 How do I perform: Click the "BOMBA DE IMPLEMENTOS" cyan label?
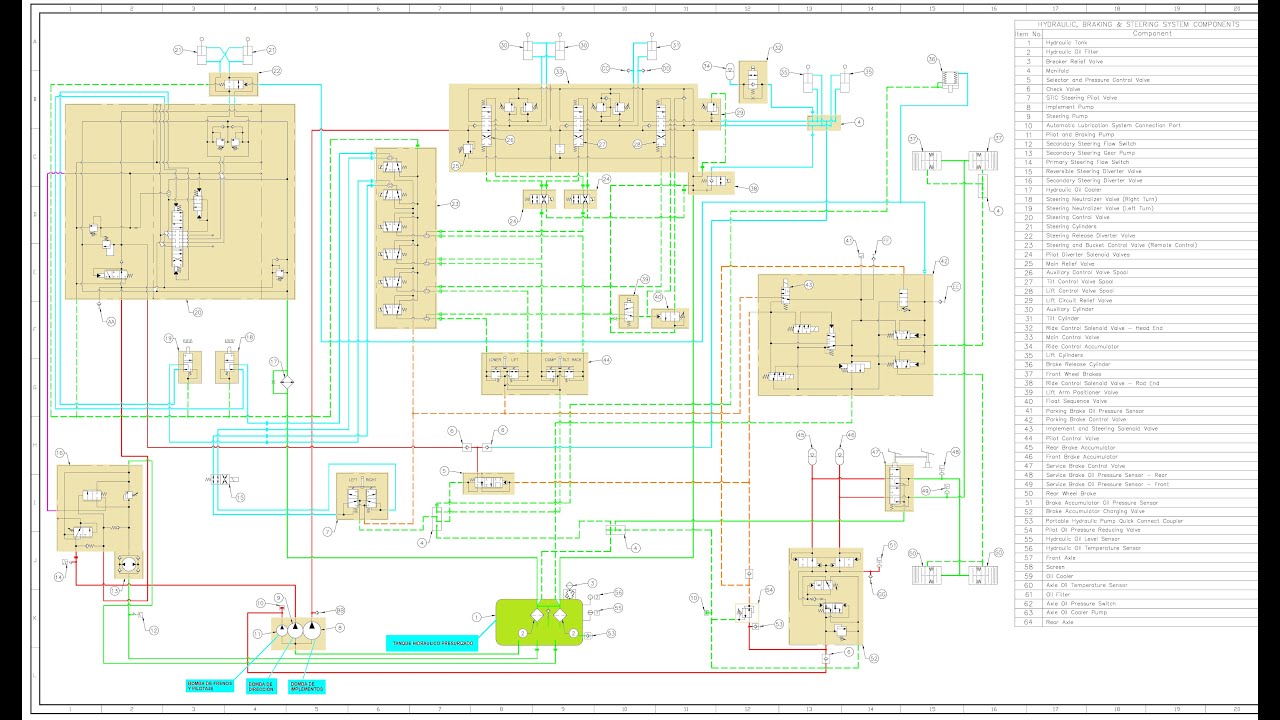pos(307,686)
